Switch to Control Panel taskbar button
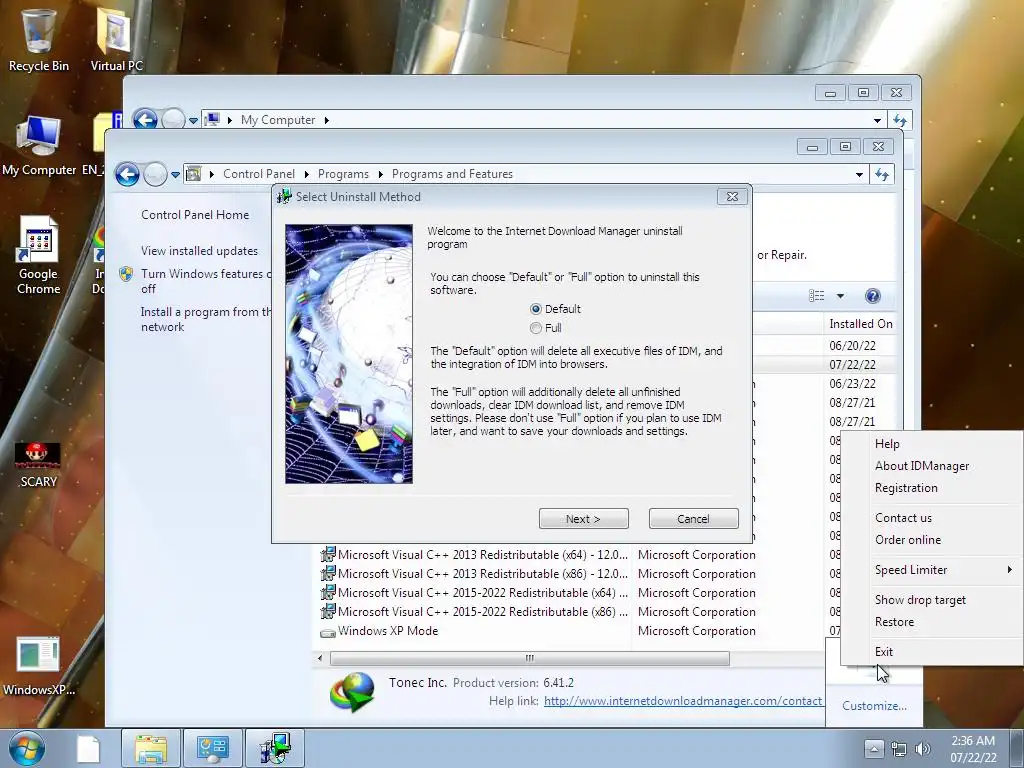The height and width of the screenshot is (768, 1024). (213, 748)
